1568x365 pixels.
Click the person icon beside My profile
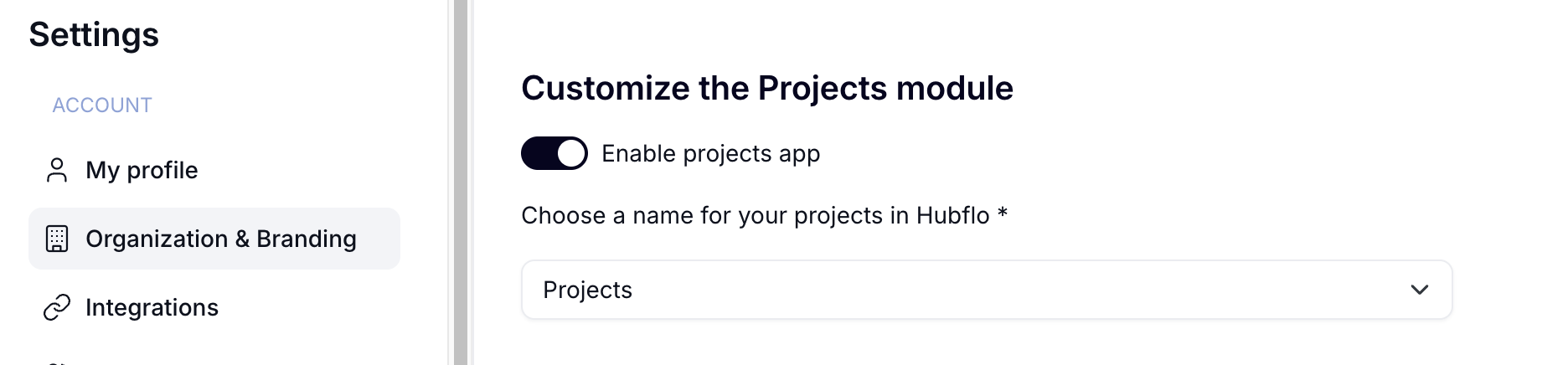[57, 170]
